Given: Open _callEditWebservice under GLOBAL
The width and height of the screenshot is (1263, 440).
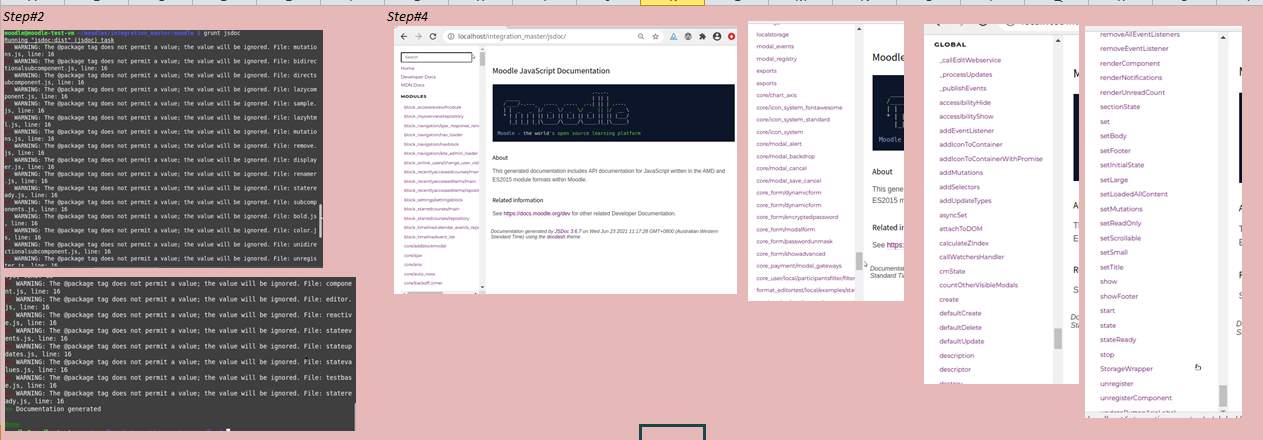Looking at the screenshot, I should [970, 59].
